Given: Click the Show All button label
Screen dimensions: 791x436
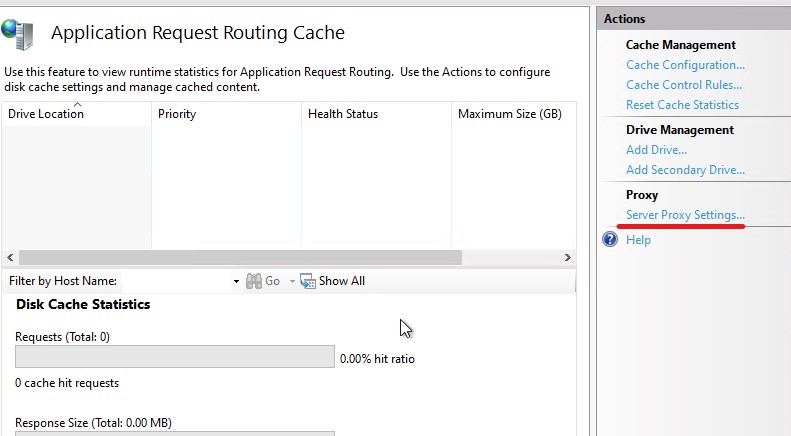Looking at the screenshot, I should point(342,281).
